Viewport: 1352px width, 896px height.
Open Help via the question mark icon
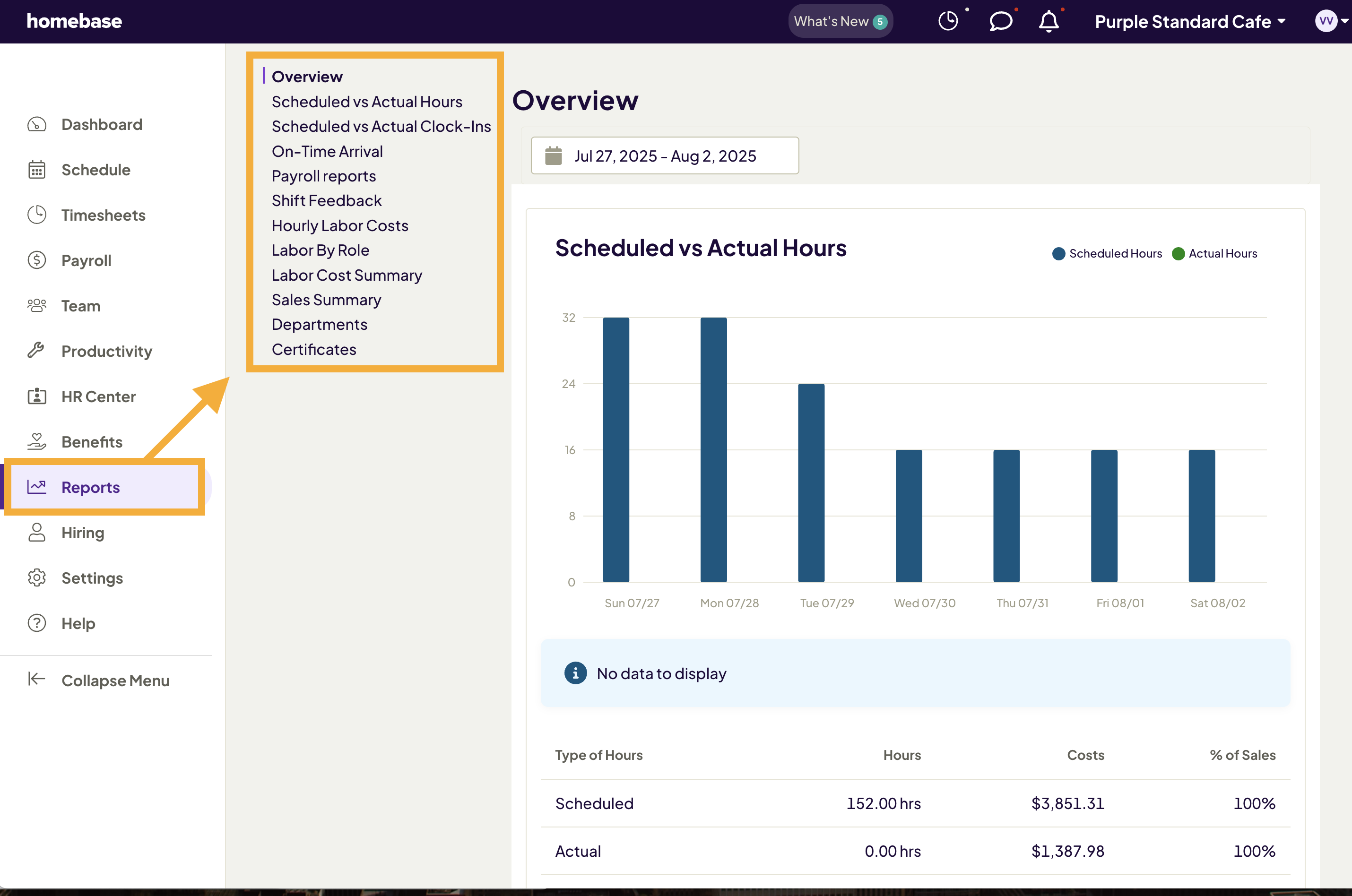pyautogui.click(x=36, y=623)
